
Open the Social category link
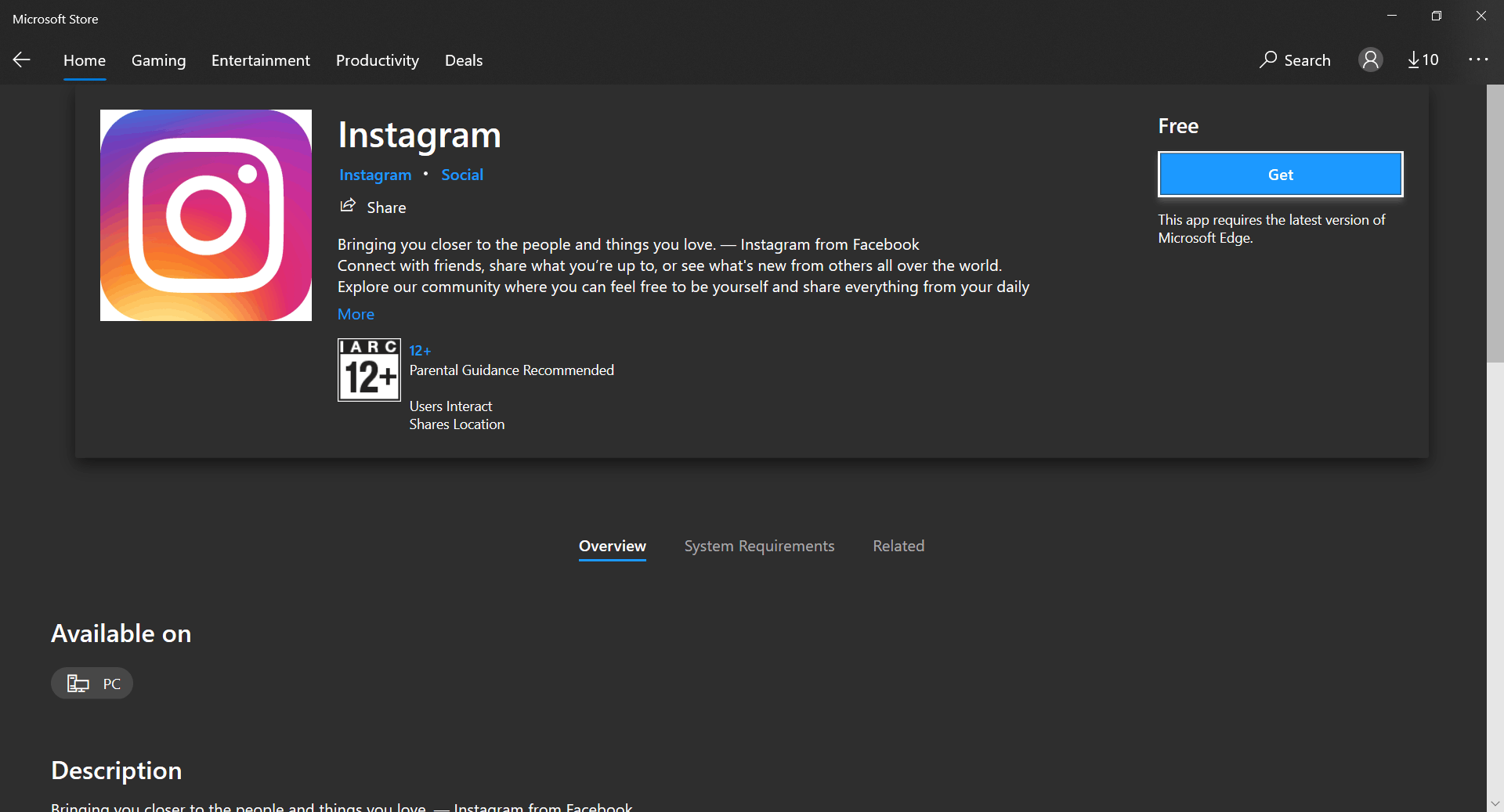[462, 175]
